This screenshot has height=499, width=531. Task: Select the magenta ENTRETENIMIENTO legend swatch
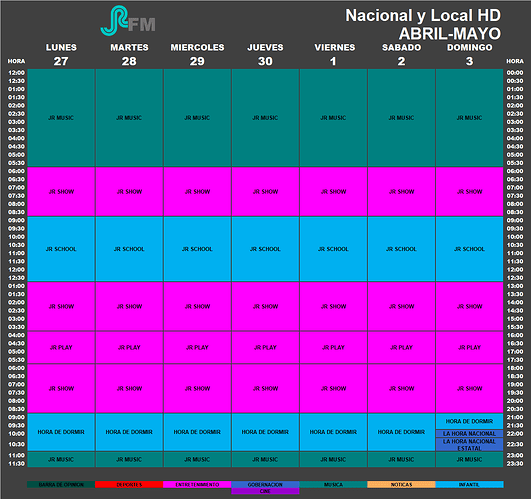197,484
